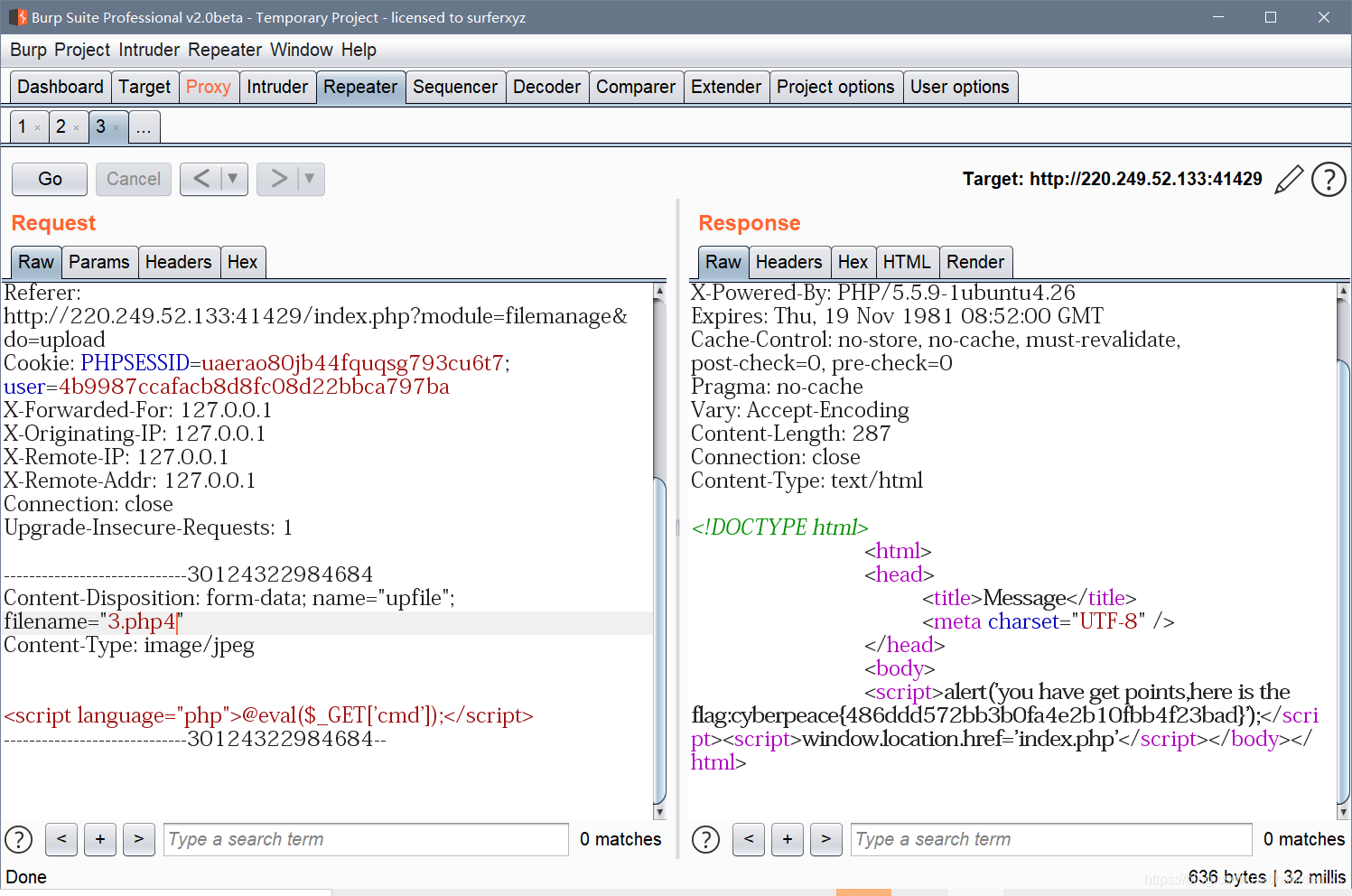Select the Repeater tool tab

tap(360, 87)
